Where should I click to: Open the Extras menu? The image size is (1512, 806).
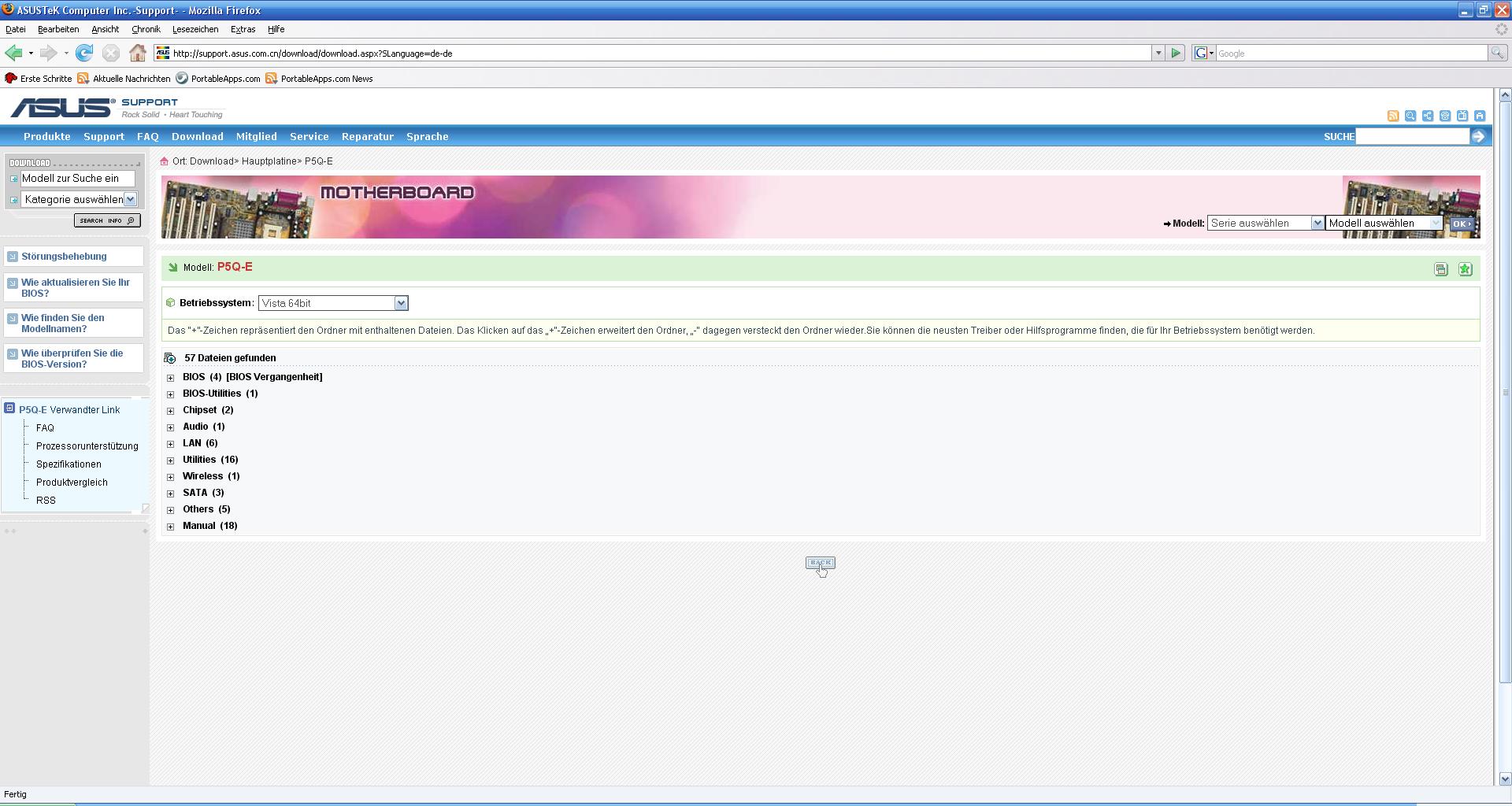coord(243,29)
